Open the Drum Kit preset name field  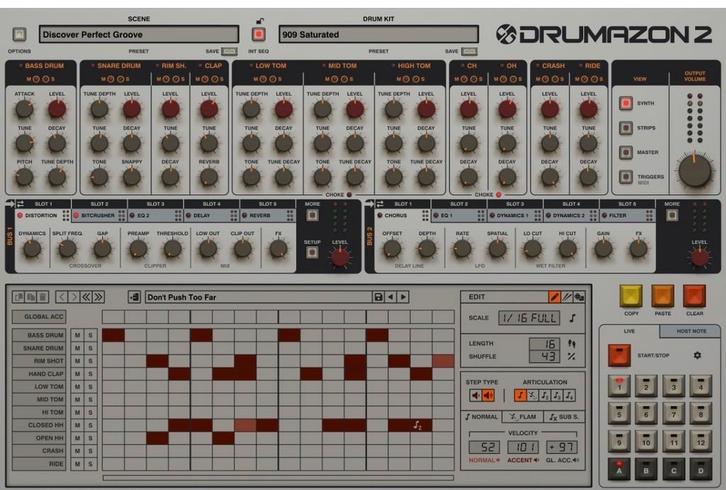click(378, 34)
